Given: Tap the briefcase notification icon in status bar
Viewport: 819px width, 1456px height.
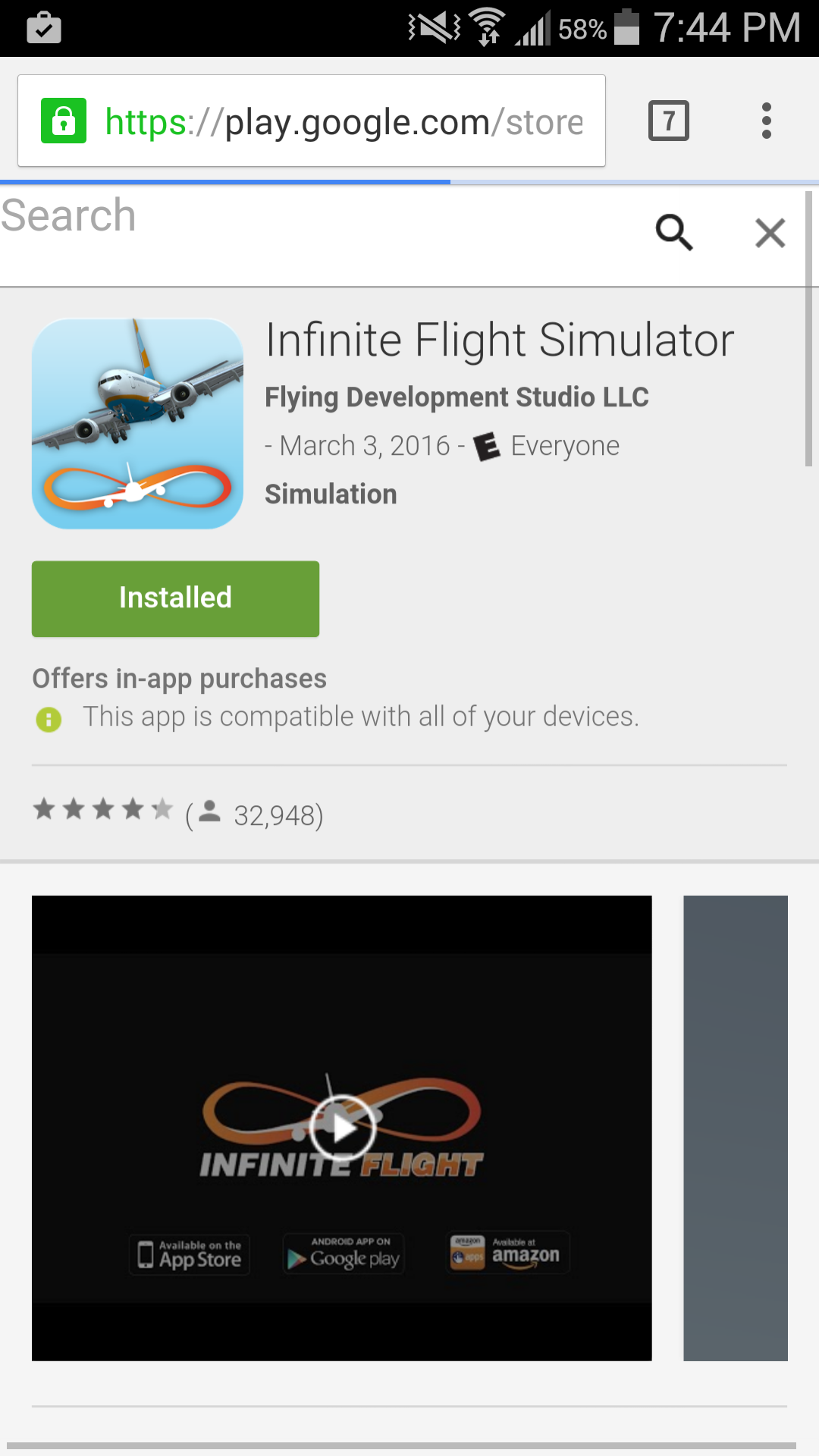Looking at the screenshot, I should click(x=44, y=28).
